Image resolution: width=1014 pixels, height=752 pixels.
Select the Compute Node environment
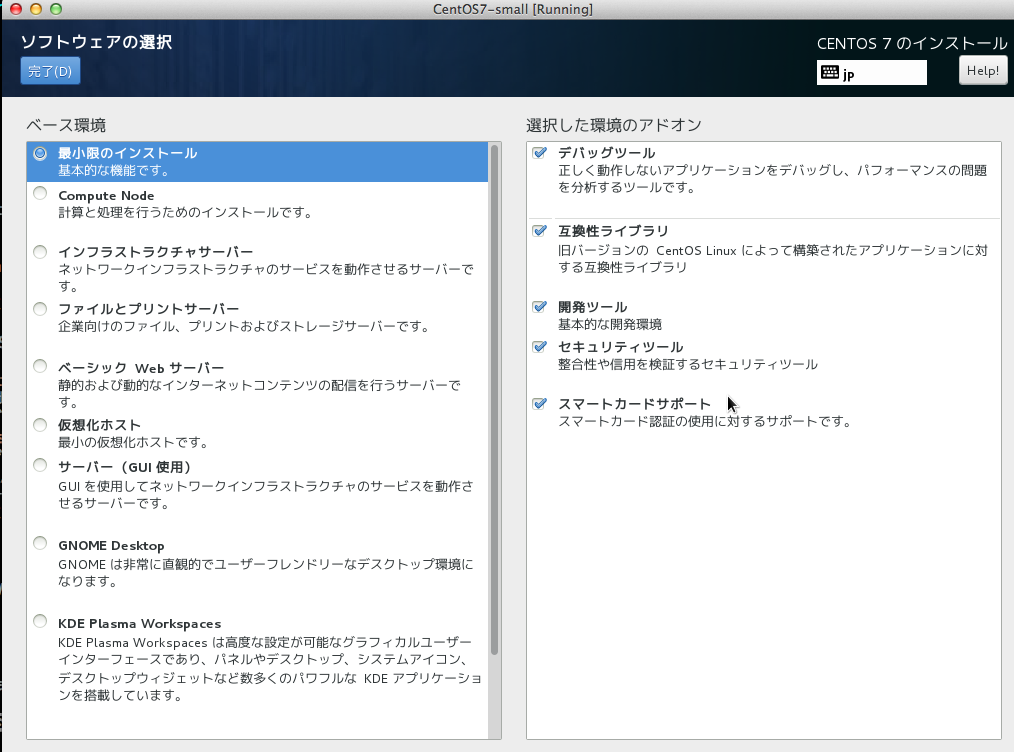tap(40, 193)
